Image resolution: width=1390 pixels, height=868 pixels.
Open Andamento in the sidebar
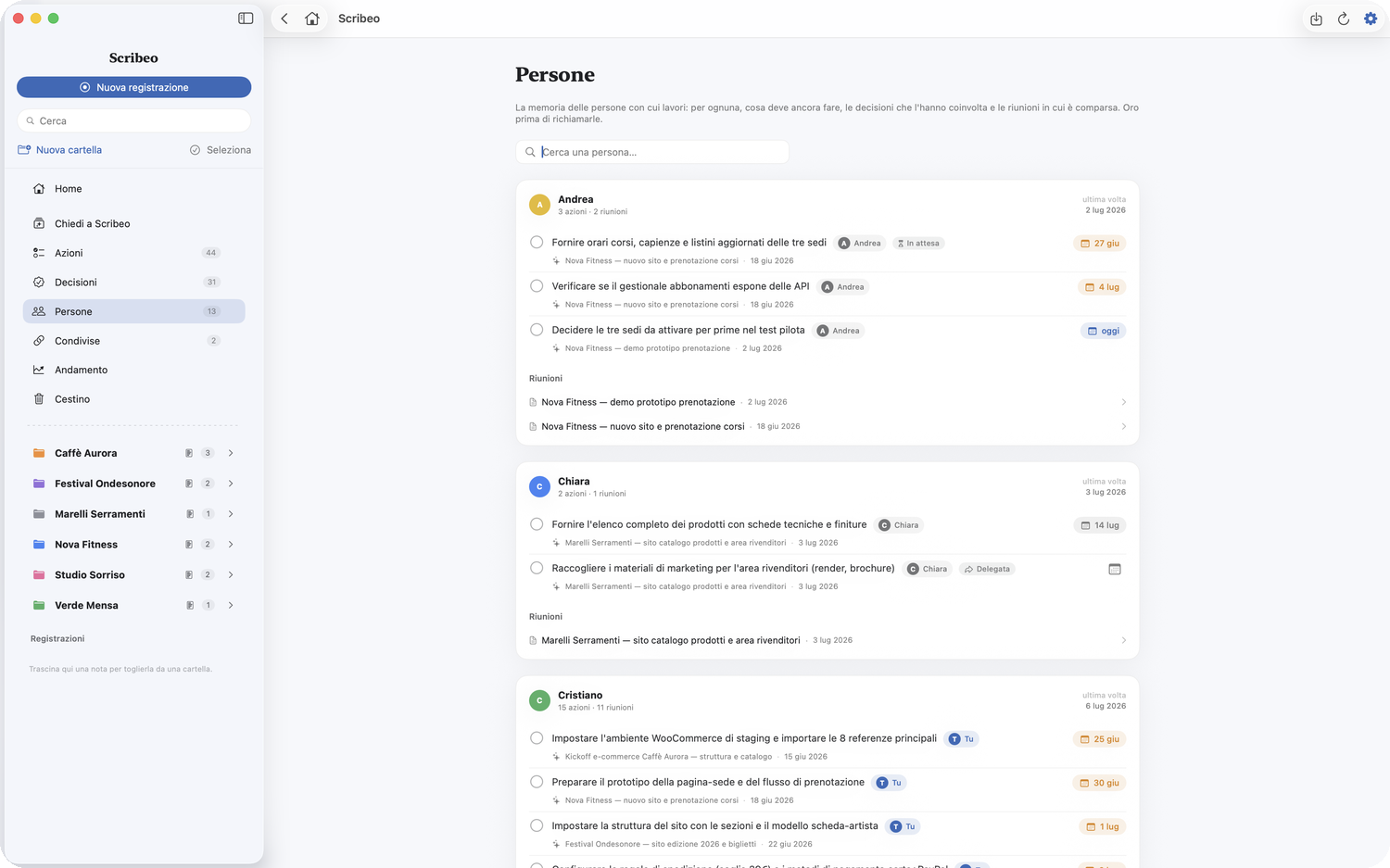133,370
